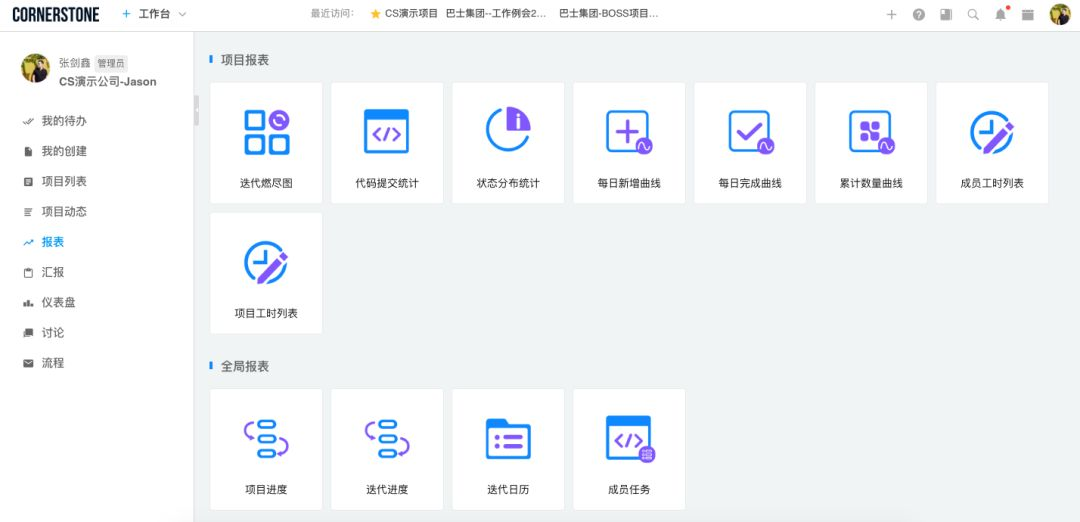The width and height of the screenshot is (1080, 522).
Task: Collapse the sidebar with the handle arrow
Action: coord(196,110)
